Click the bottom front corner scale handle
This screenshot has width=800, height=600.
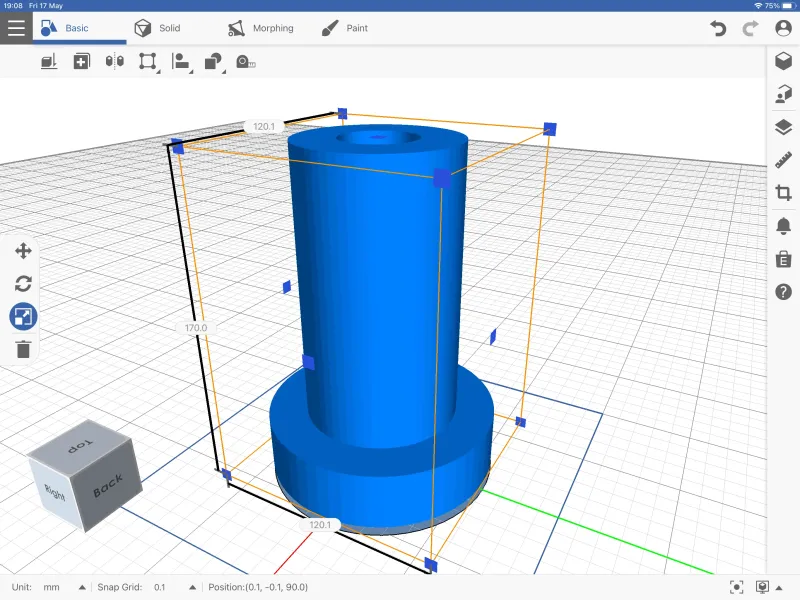(431, 565)
